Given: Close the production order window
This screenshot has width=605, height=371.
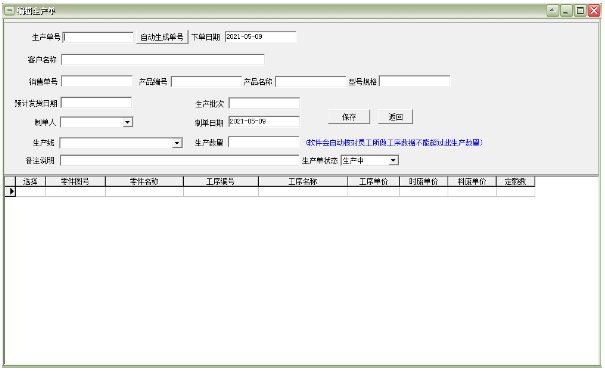Looking at the screenshot, I should point(594,11).
